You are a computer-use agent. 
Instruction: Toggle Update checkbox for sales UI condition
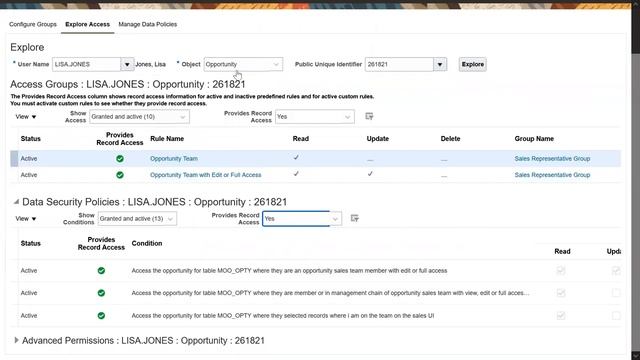pos(616,315)
